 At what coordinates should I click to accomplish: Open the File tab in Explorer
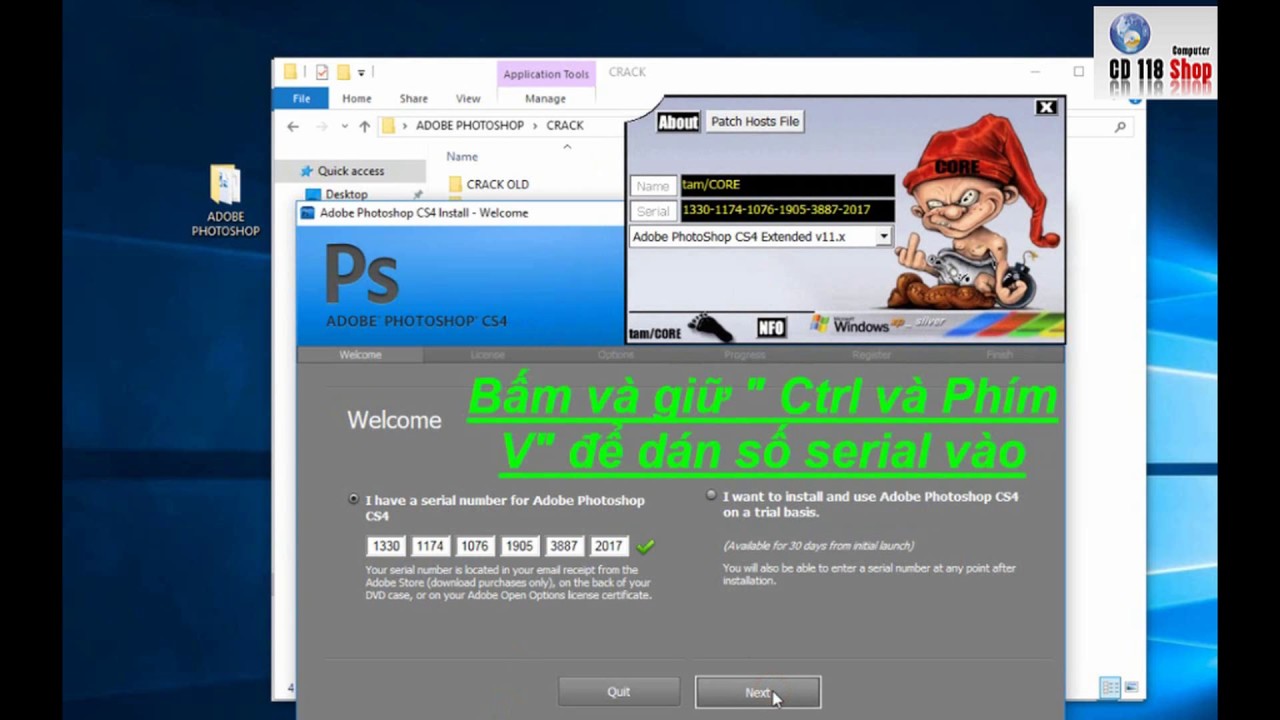pos(301,98)
